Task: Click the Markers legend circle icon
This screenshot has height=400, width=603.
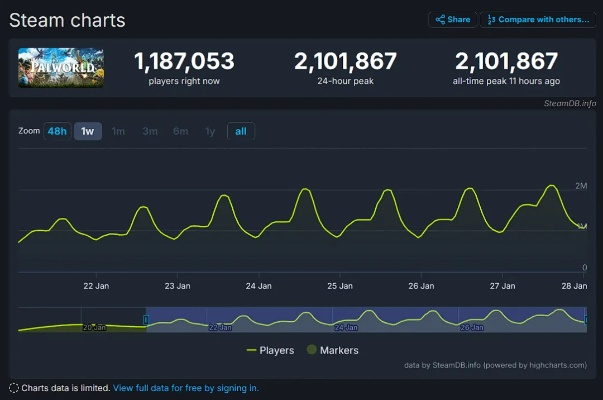Action: (x=312, y=350)
